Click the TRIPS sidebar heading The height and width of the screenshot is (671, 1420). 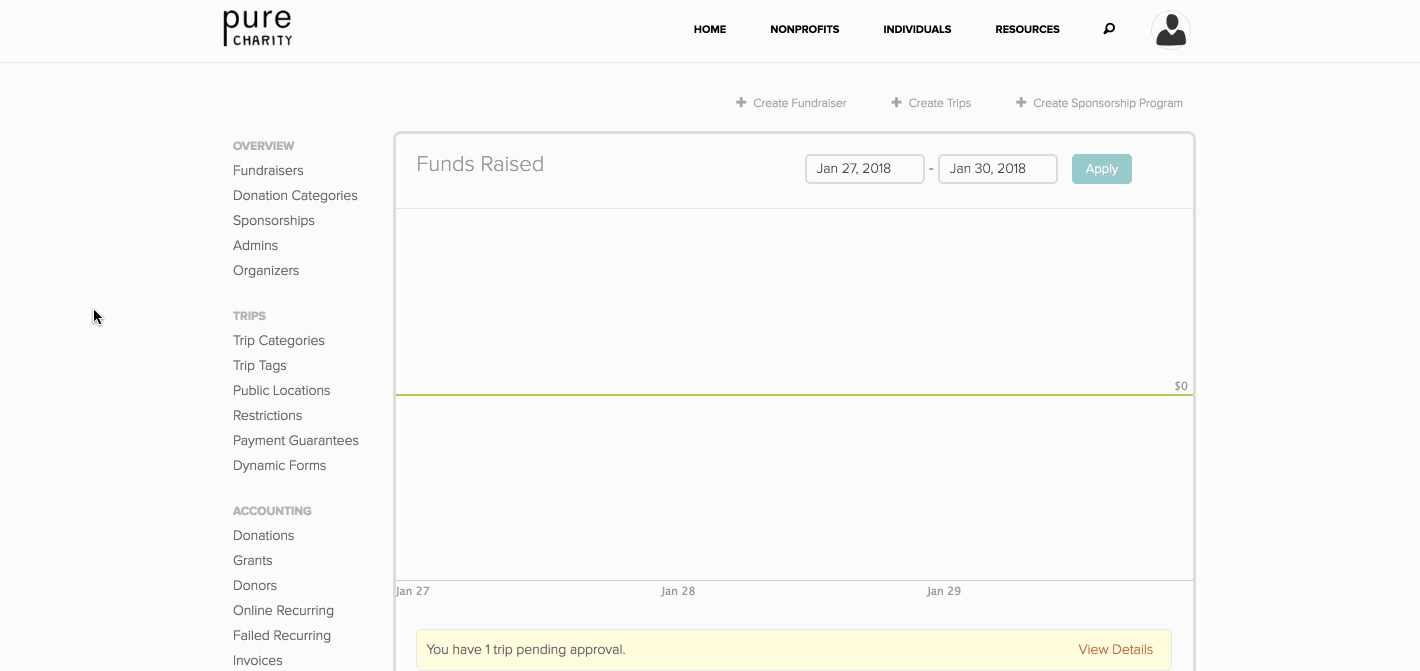pyautogui.click(x=250, y=316)
